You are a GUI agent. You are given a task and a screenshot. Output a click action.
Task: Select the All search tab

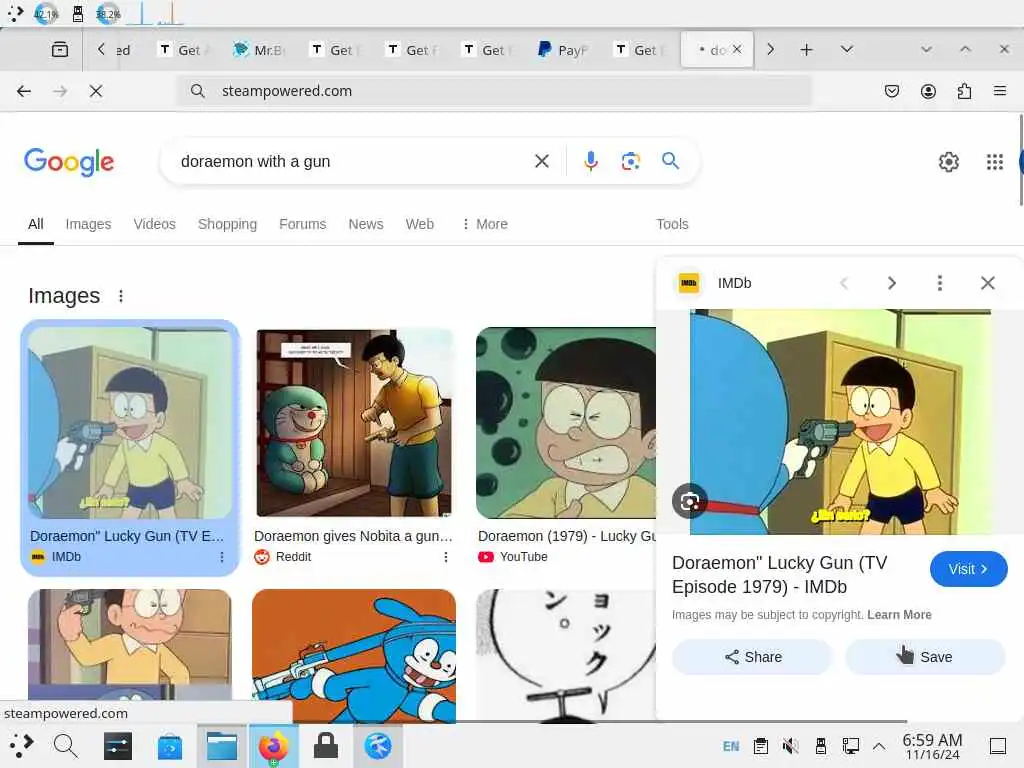pyautogui.click(x=36, y=224)
